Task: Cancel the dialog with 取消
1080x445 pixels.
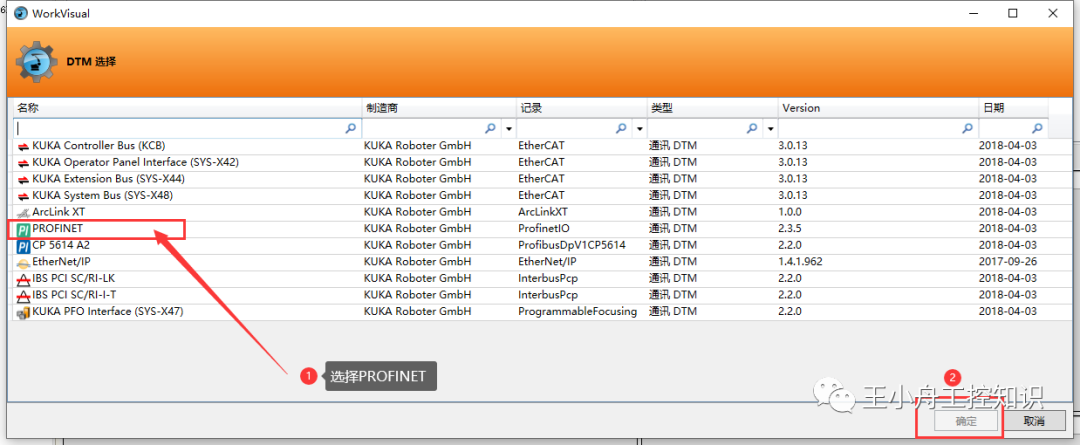Action: coord(1034,422)
